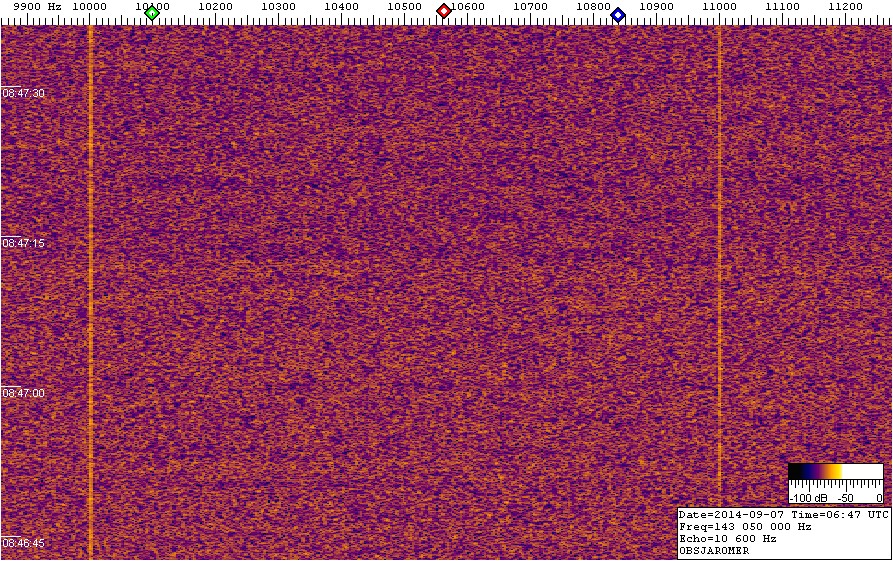
Task: Click the Echo=10 600 Hz text
Action: (x=727, y=538)
